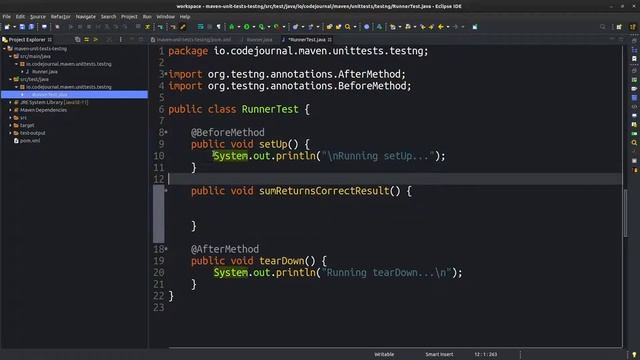Open the Source menu

(38, 17)
